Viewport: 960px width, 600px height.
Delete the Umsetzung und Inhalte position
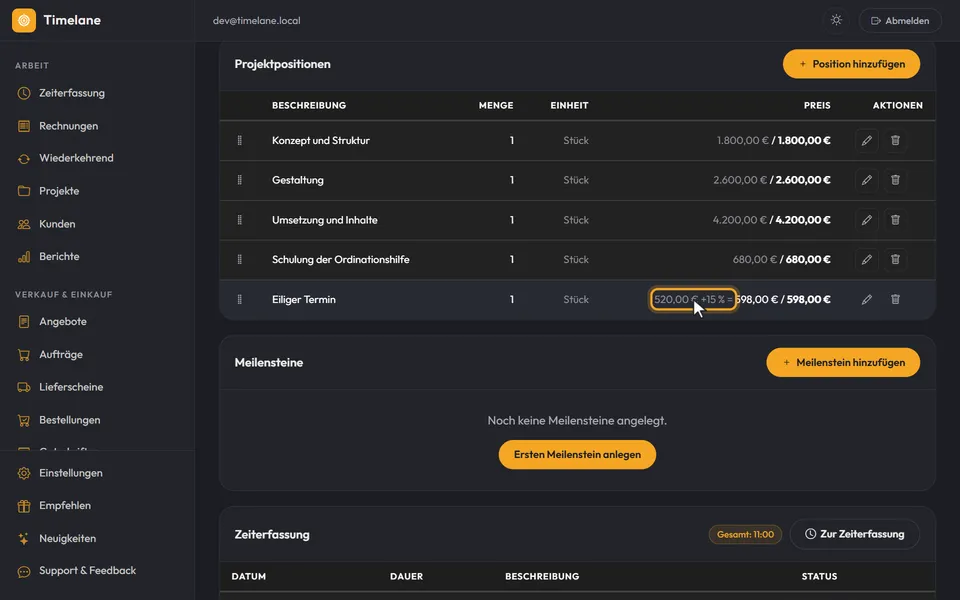895,220
